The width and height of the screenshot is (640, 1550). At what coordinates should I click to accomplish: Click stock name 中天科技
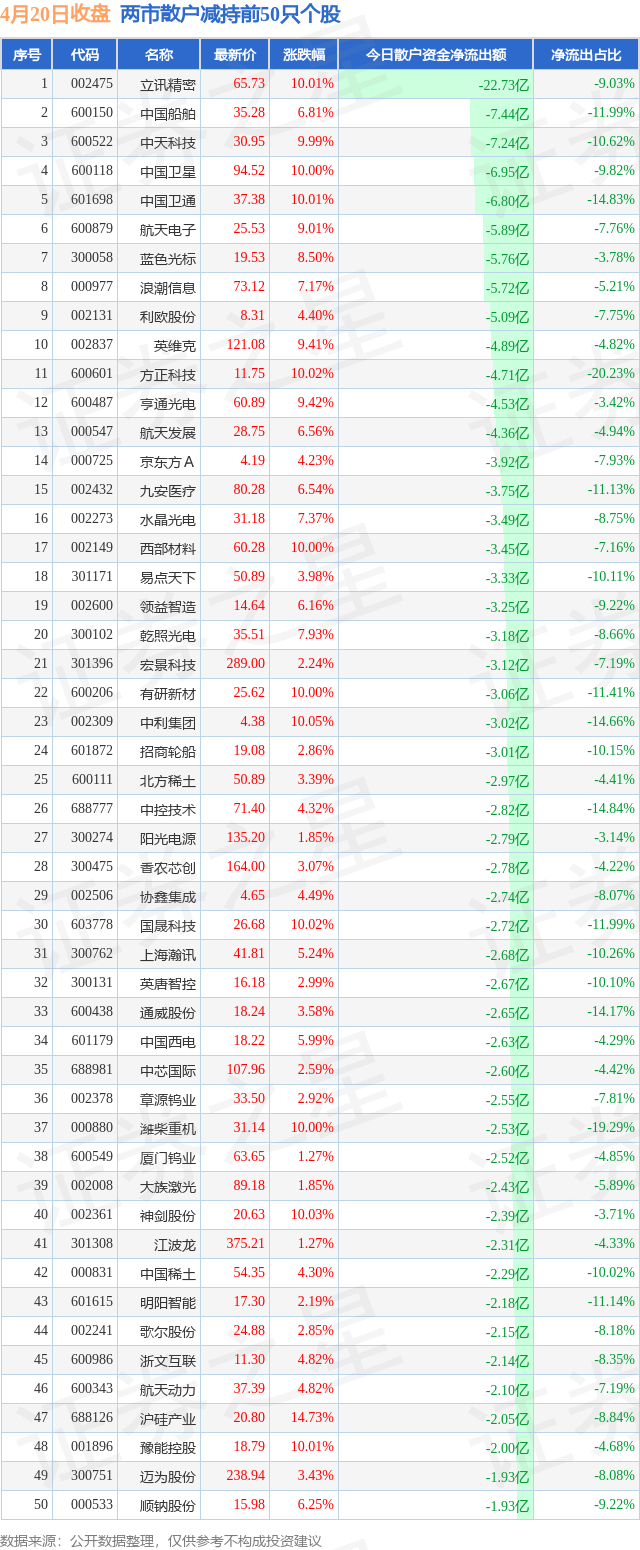tap(168, 142)
